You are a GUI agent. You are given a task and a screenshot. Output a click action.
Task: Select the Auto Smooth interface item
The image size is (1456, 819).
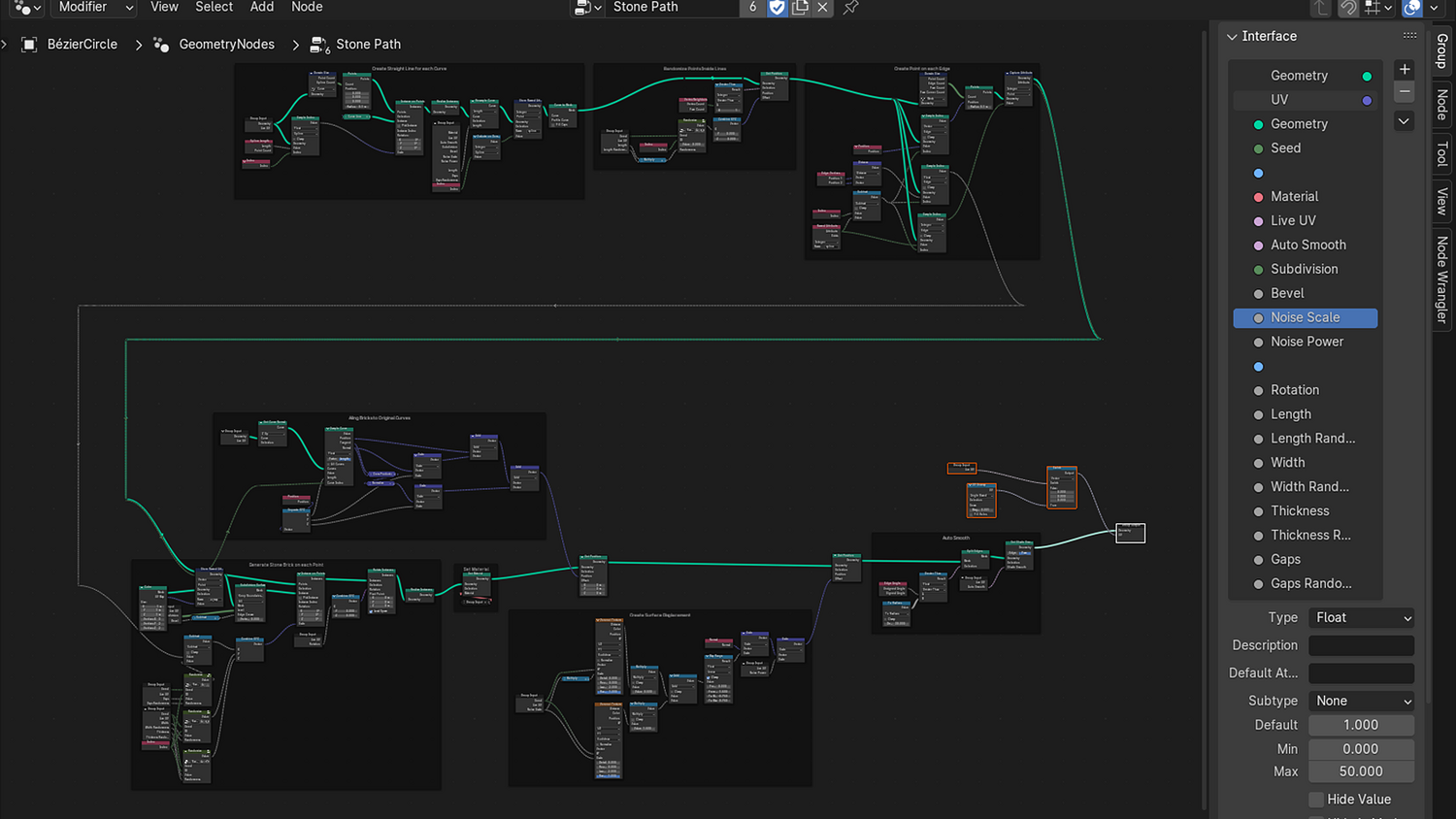(x=1306, y=246)
